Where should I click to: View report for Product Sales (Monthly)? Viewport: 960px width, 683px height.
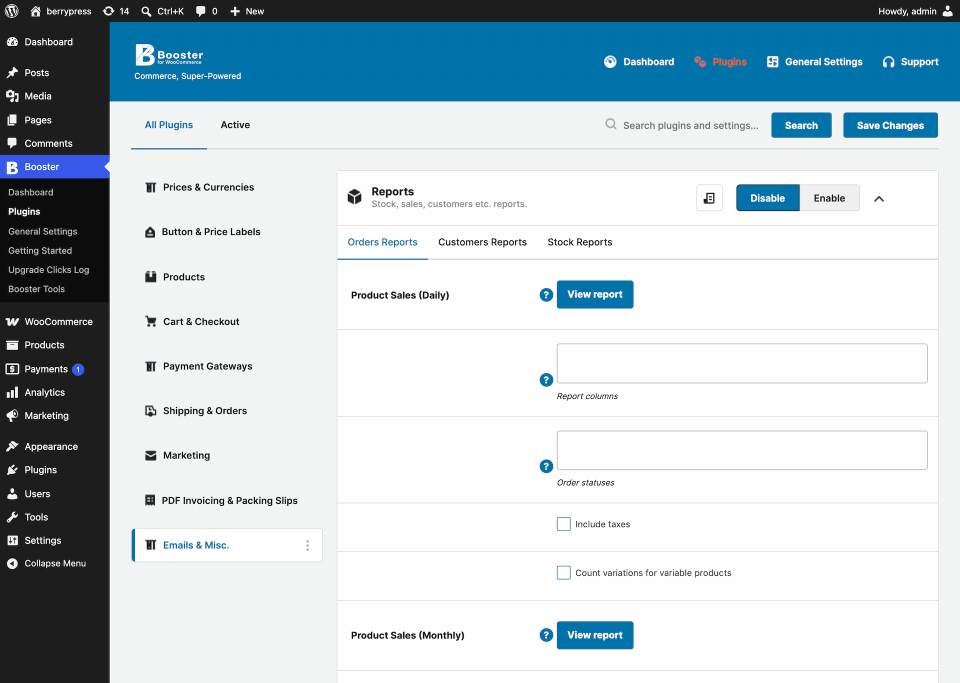pyautogui.click(x=595, y=635)
